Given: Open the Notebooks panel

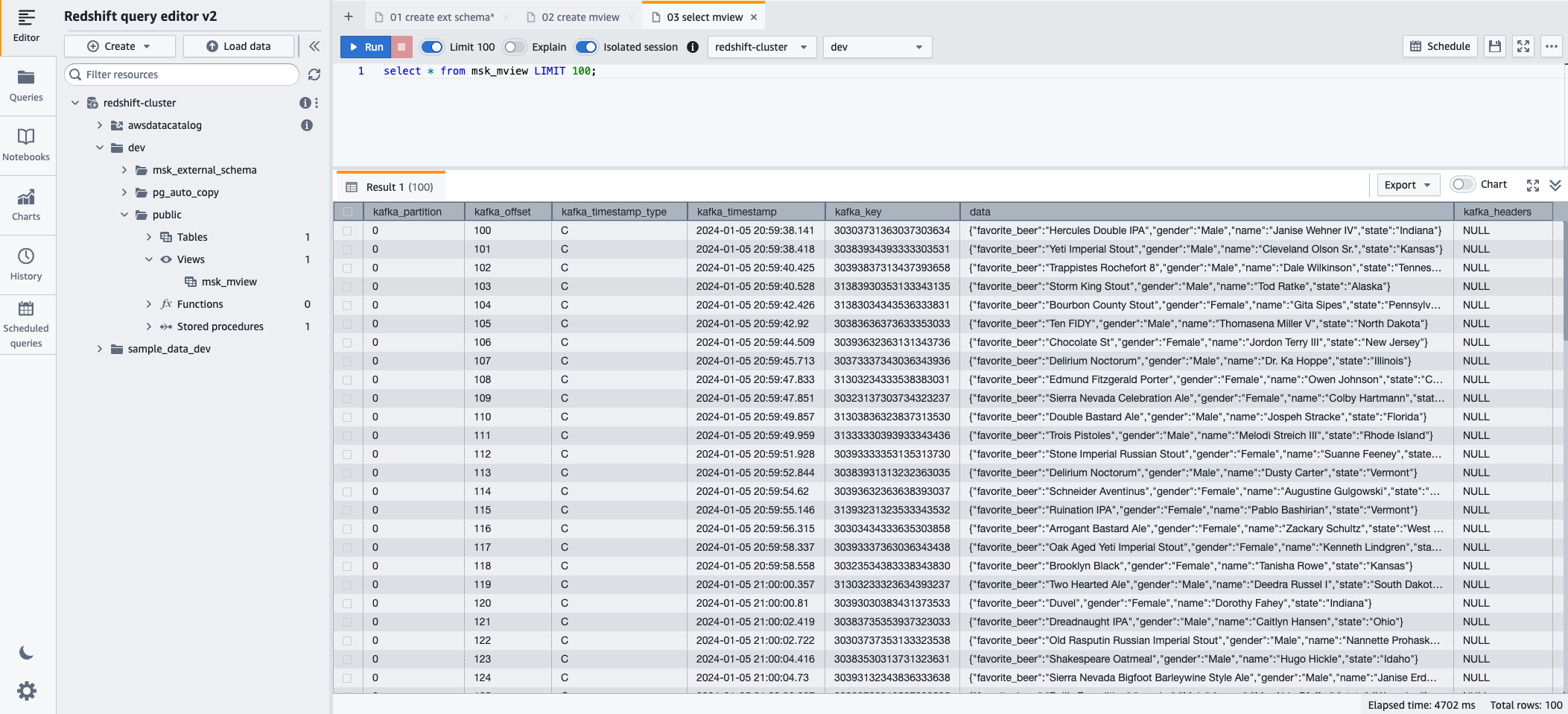Looking at the screenshot, I should coord(26,145).
